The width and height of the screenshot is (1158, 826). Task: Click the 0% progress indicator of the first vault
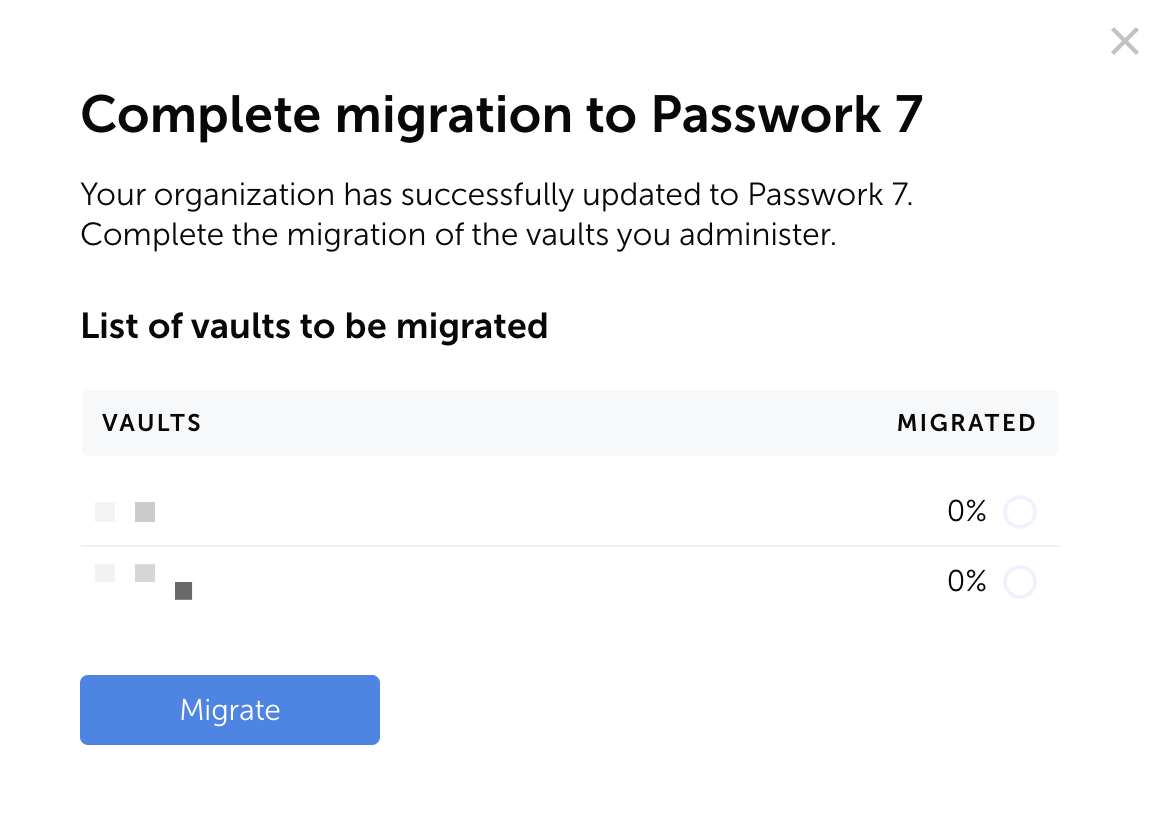966,512
